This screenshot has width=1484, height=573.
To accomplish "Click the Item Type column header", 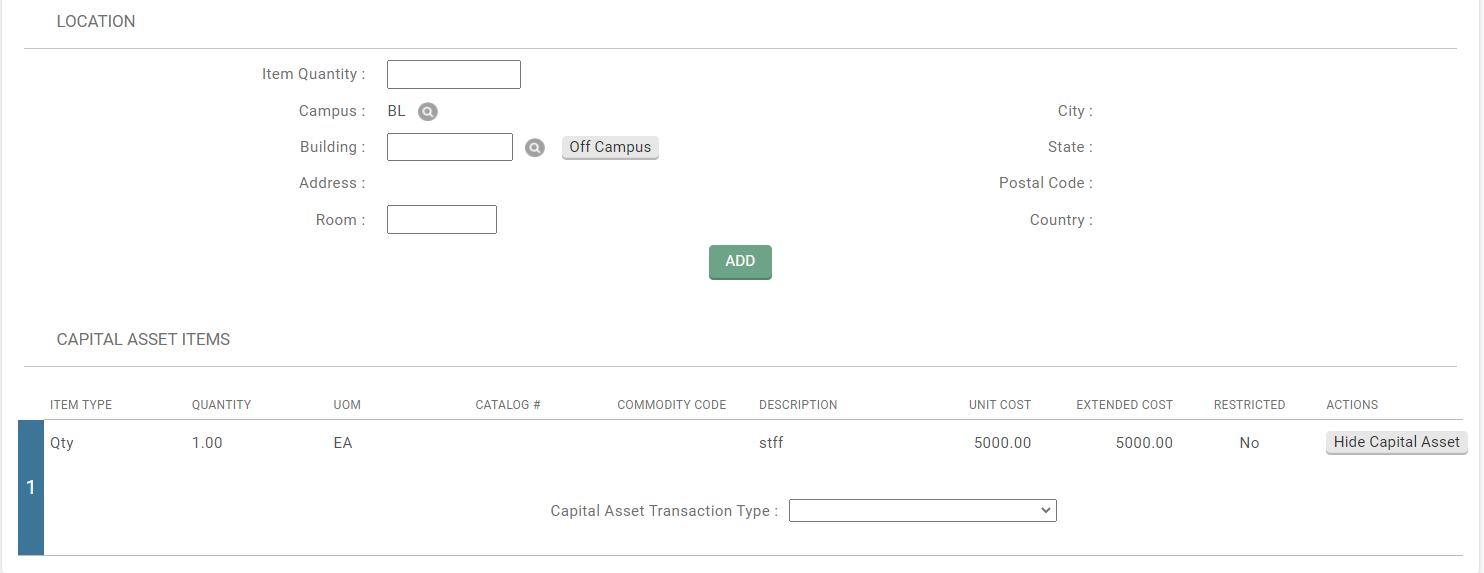I will pyautogui.click(x=81, y=405).
